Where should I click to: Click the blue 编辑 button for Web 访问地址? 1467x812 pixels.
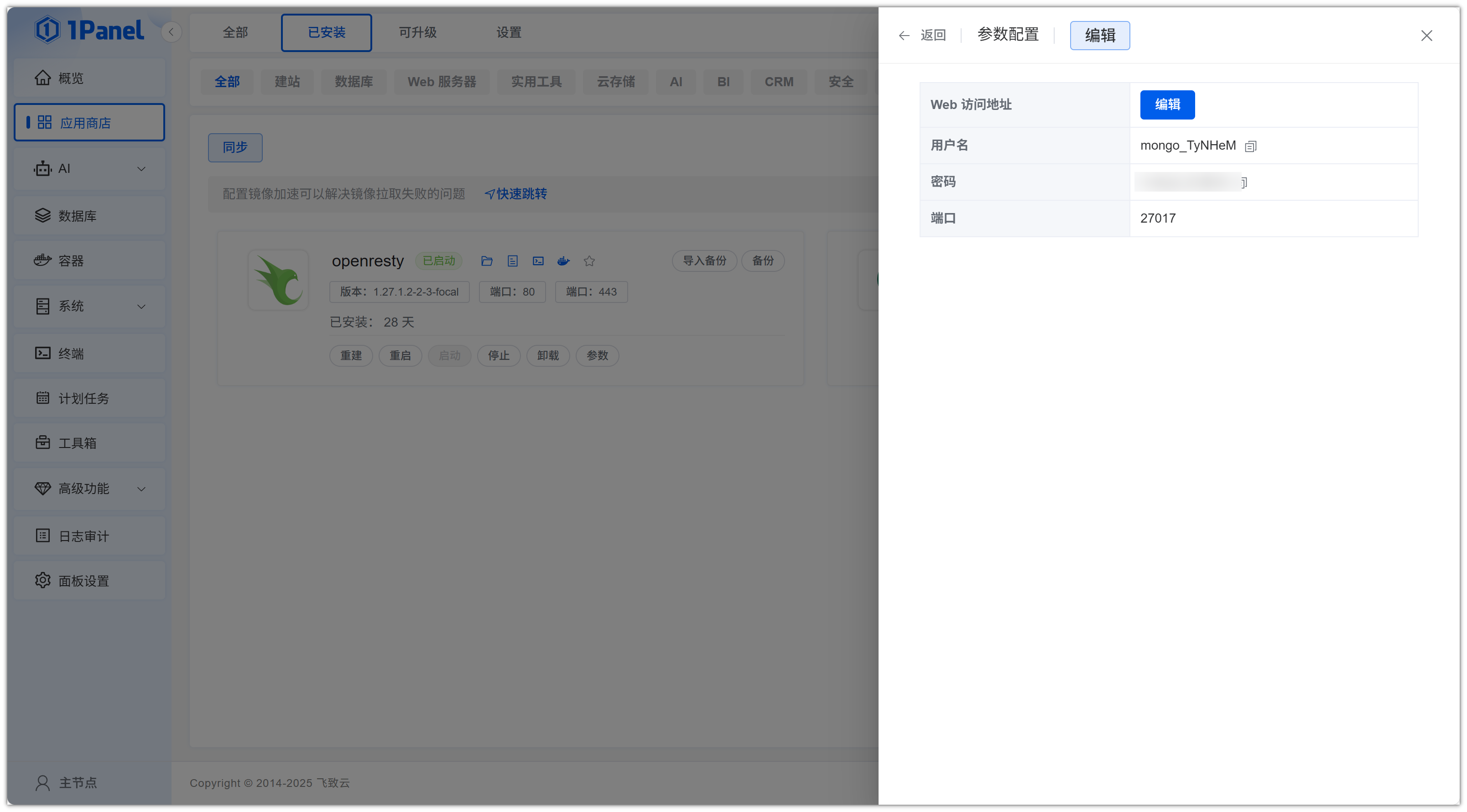click(x=1166, y=104)
